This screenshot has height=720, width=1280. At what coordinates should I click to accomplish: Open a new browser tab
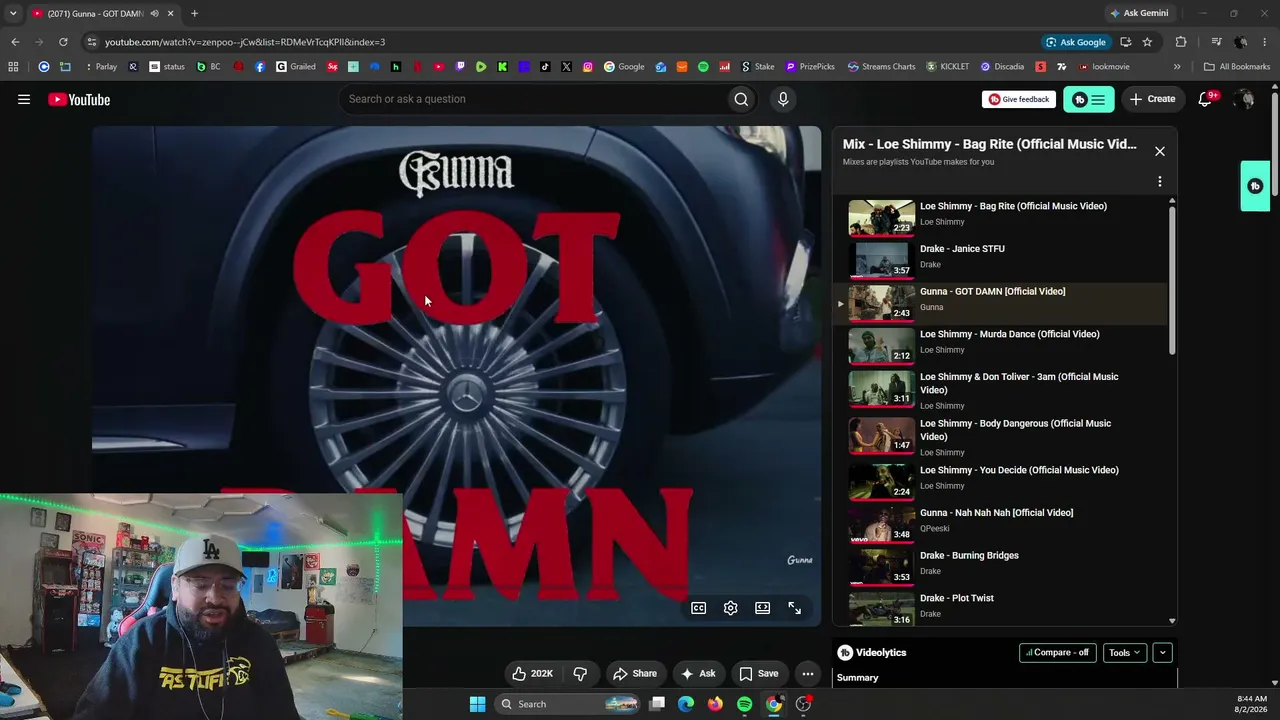click(194, 13)
